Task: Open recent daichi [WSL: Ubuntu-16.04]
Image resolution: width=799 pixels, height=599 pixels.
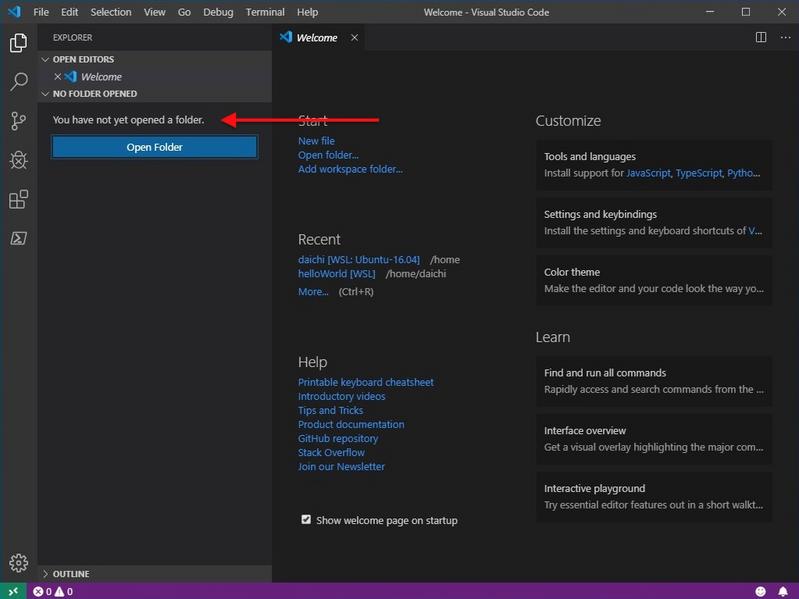Action: 359,260
